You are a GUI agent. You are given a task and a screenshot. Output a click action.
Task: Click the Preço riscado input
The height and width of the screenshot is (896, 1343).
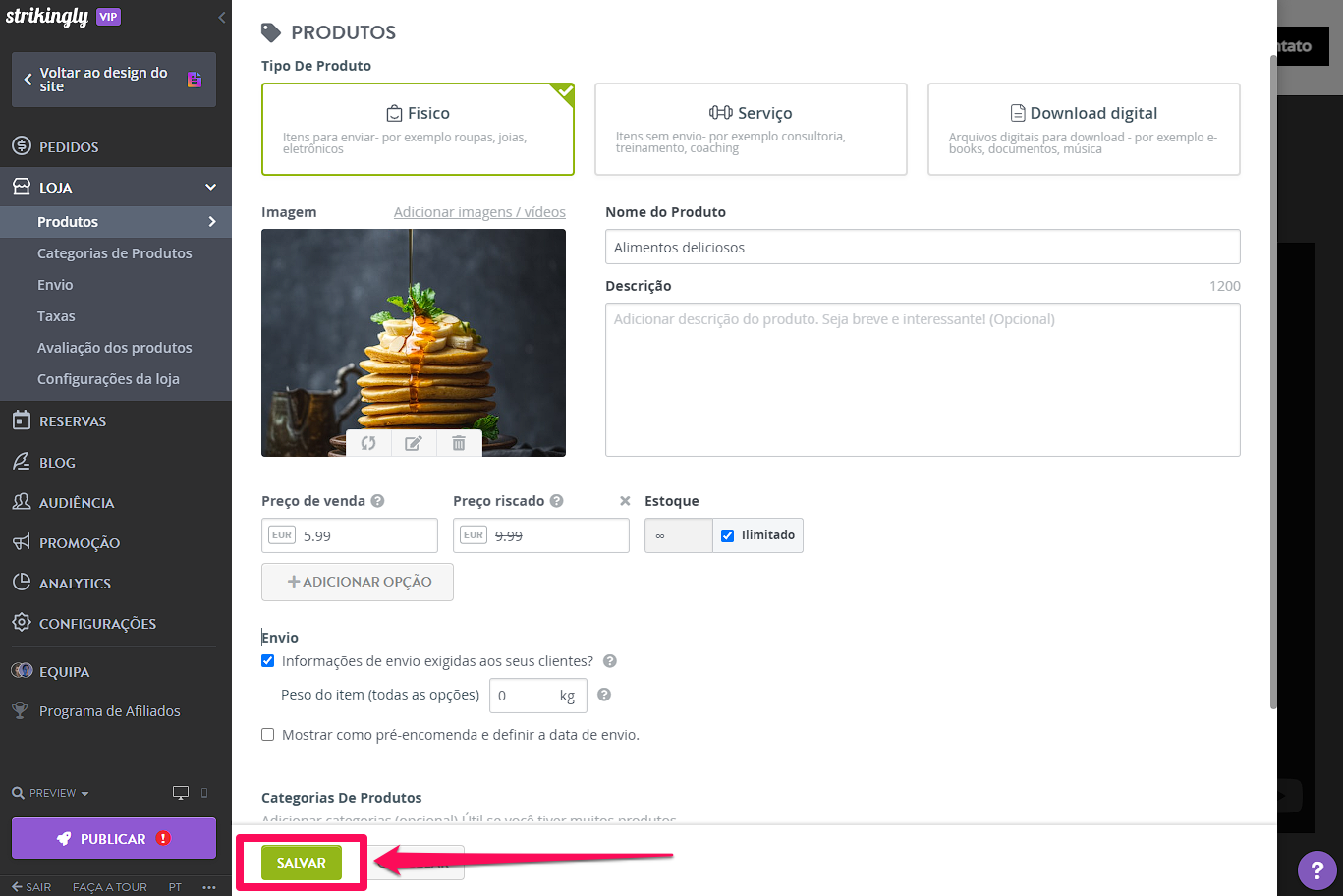pyautogui.click(x=541, y=535)
